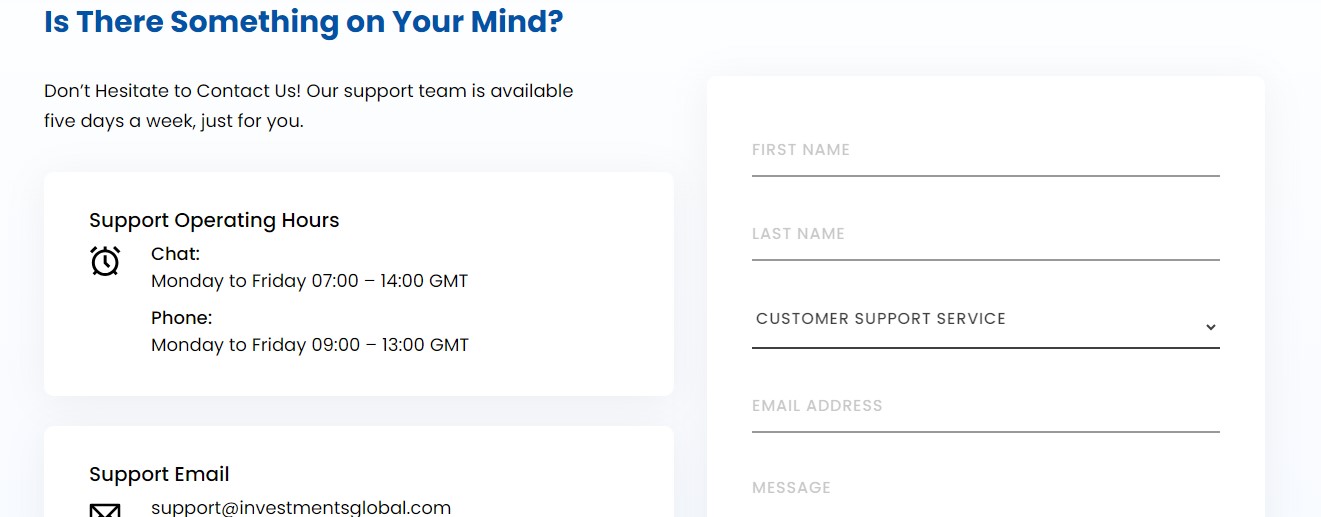Viewport: 1321px width, 517px height.
Task: Select the "Chat:" label
Action: pyautogui.click(x=176, y=254)
